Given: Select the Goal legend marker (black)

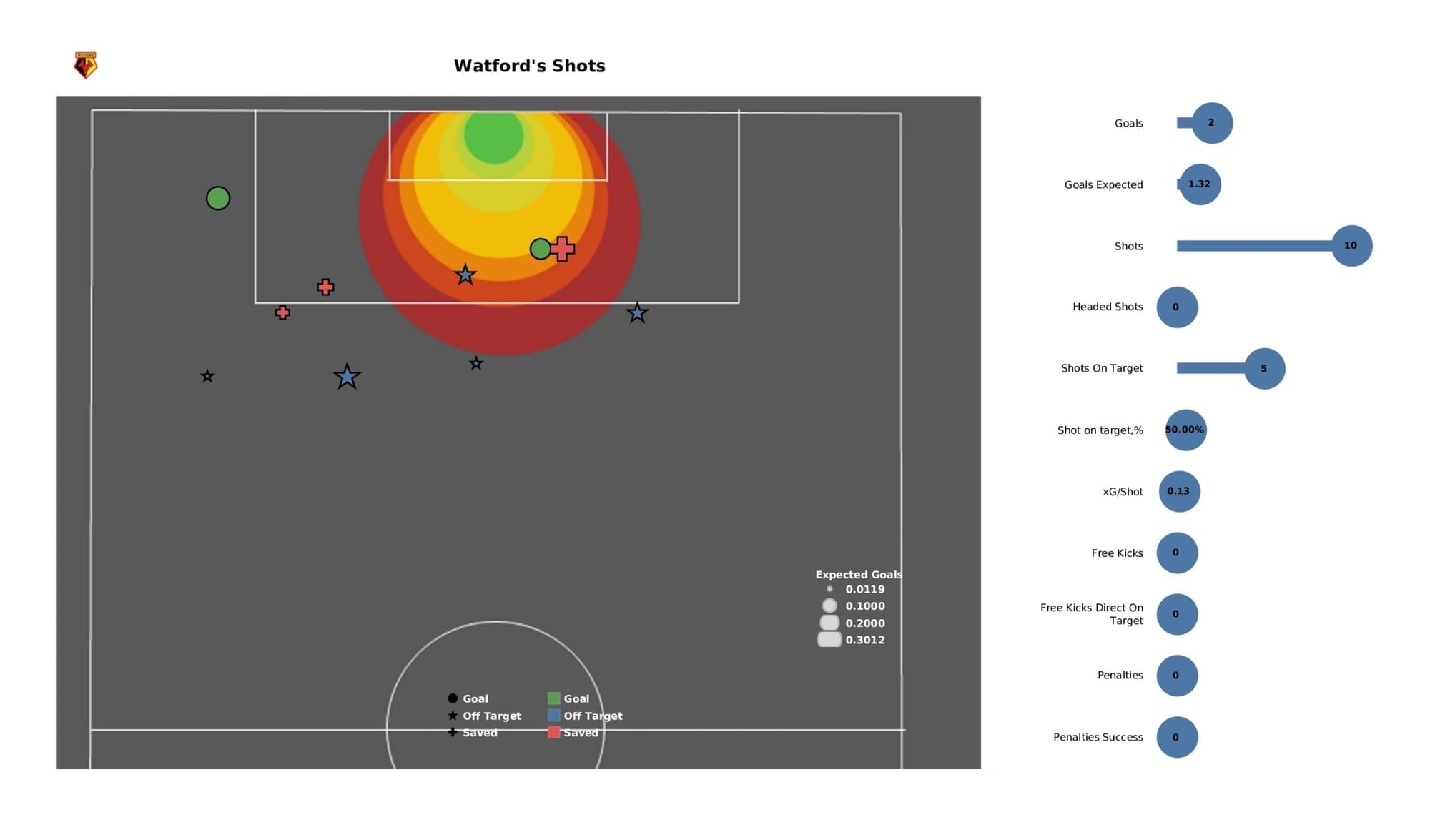Looking at the screenshot, I should click(451, 697).
